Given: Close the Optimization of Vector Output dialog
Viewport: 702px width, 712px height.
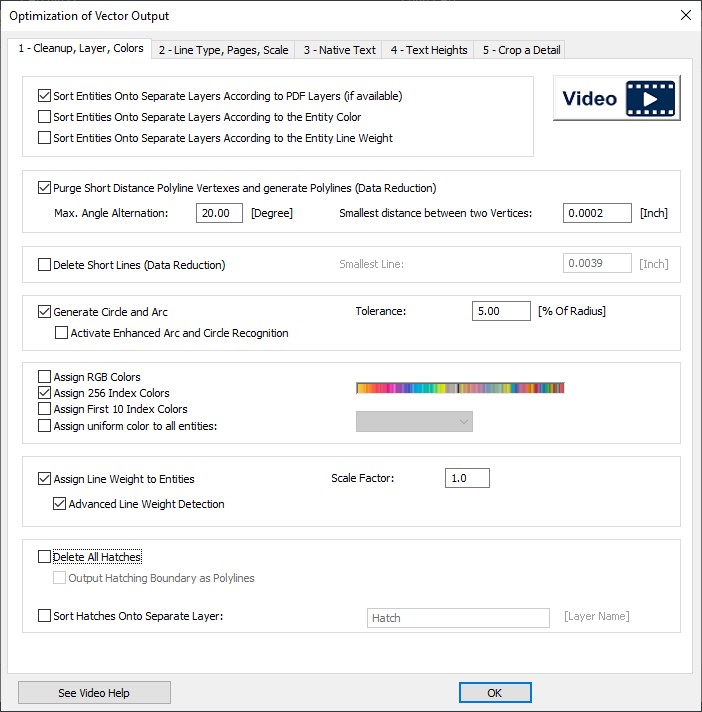Looking at the screenshot, I should point(685,15).
